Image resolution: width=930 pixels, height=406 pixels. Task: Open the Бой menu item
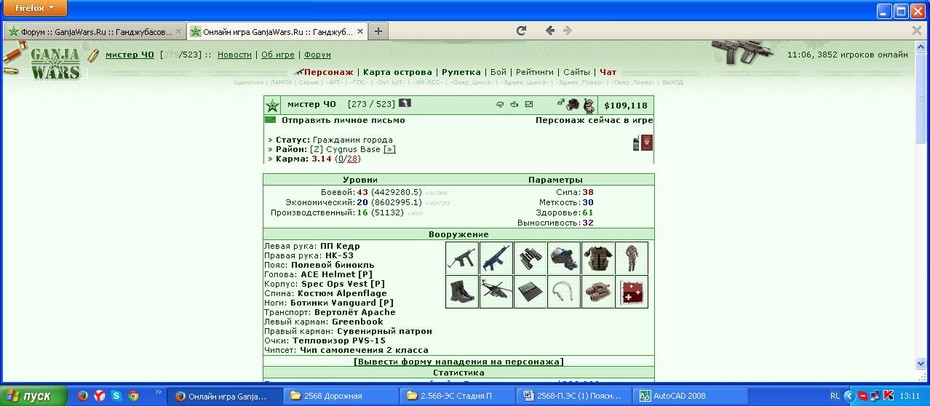click(498, 72)
